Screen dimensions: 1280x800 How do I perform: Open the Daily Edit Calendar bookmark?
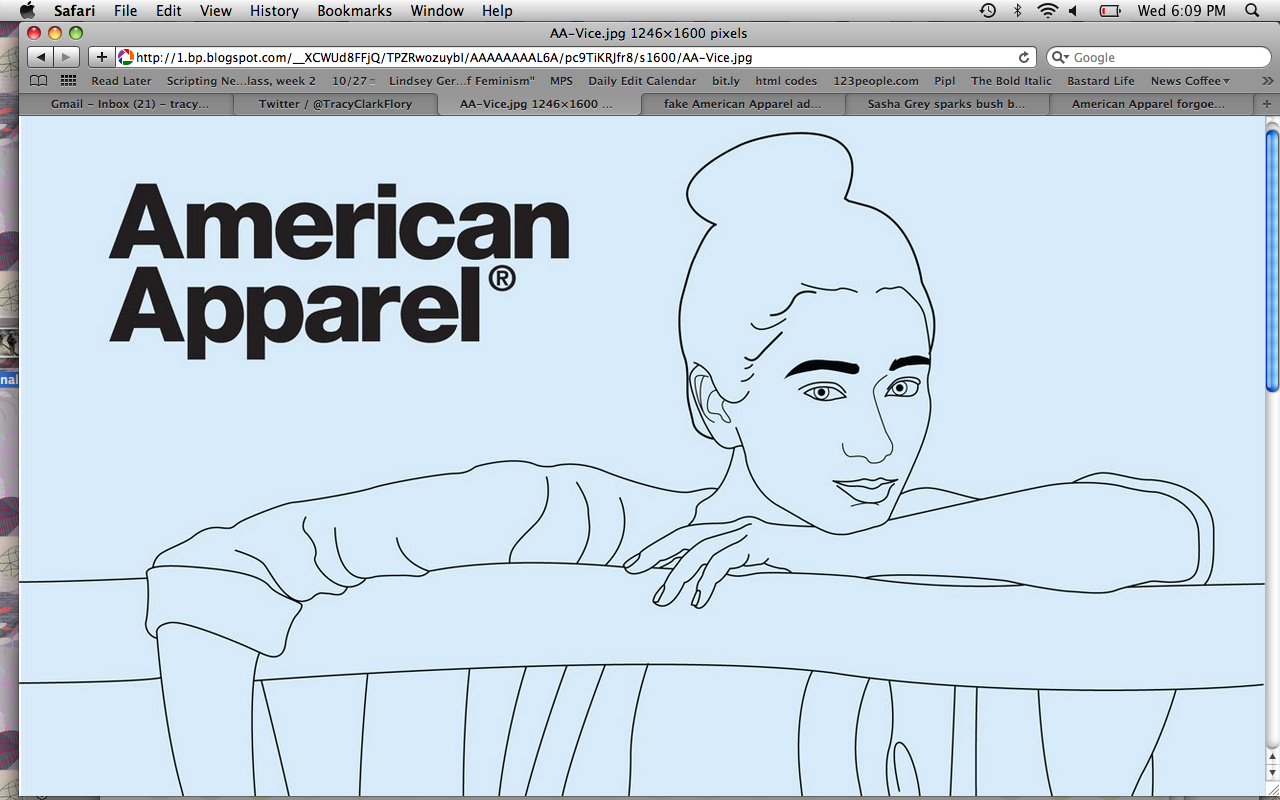(642, 81)
